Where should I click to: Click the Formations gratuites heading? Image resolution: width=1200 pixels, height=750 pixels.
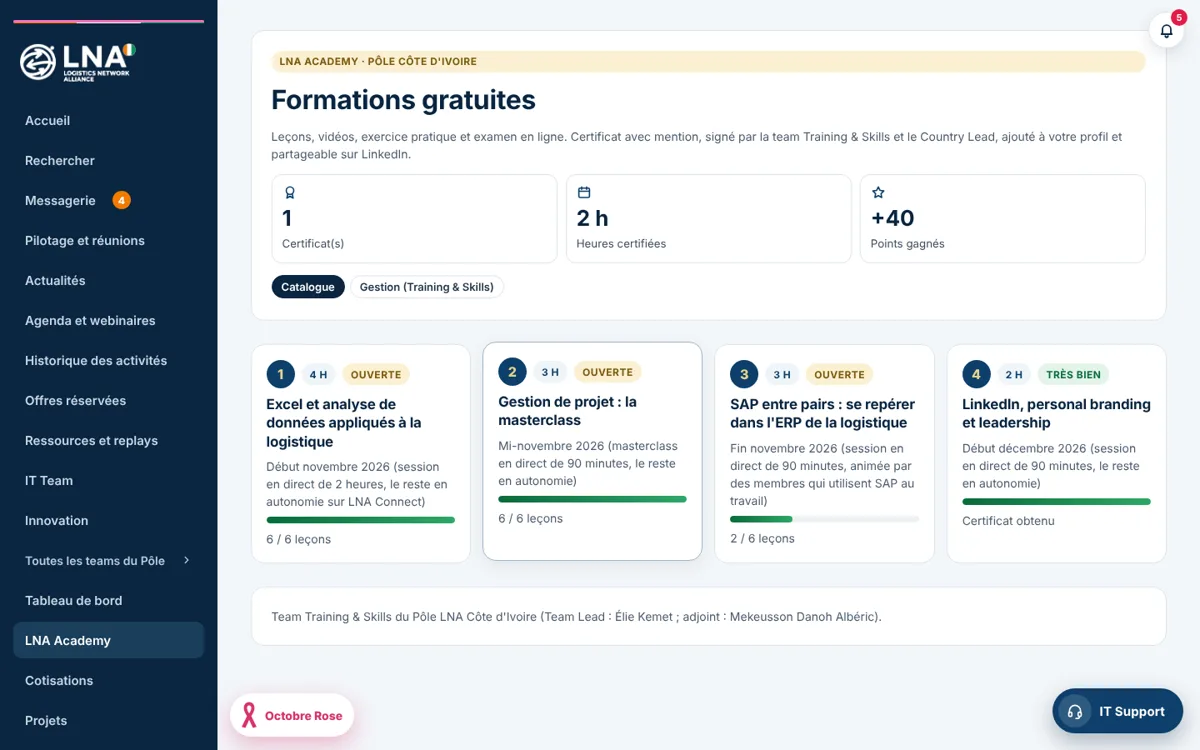(403, 100)
